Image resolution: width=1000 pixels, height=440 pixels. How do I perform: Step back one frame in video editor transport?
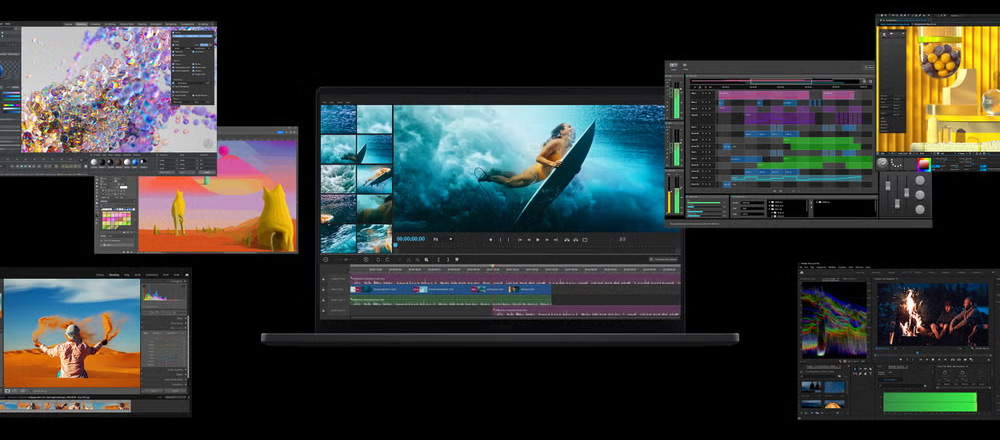tap(529, 240)
